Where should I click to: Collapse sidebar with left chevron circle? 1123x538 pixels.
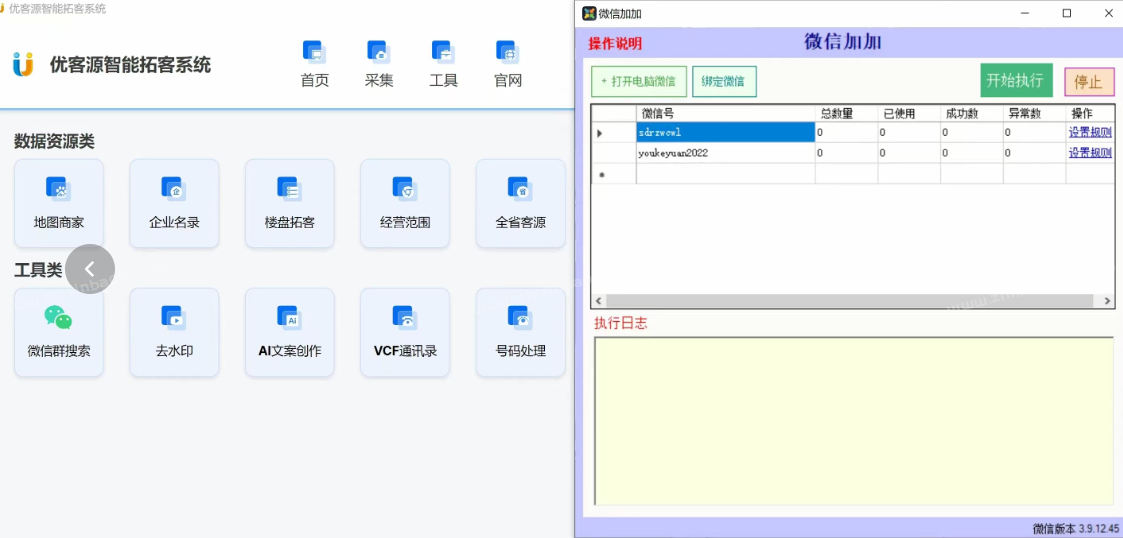click(90, 269)
